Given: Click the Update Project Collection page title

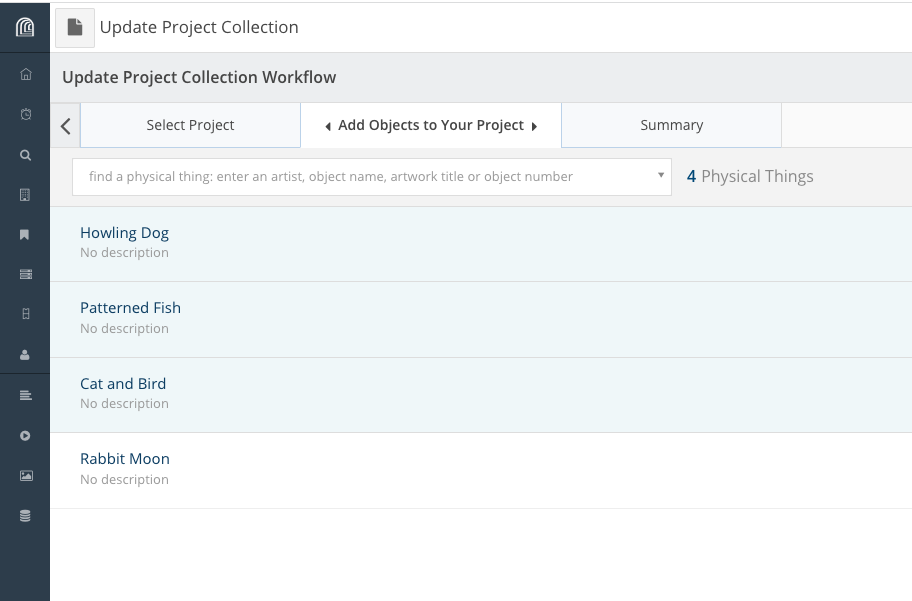Looking at the screenshot, I should [x=199, y=27].
